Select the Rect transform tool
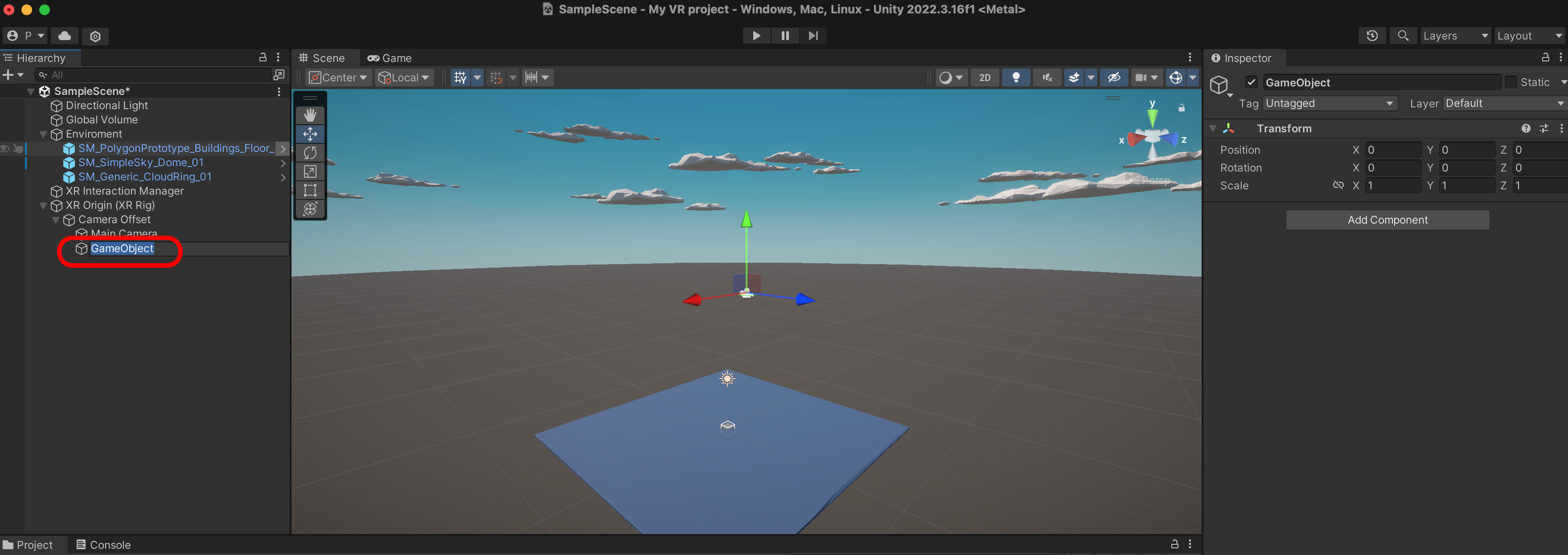 click(310, 190)
